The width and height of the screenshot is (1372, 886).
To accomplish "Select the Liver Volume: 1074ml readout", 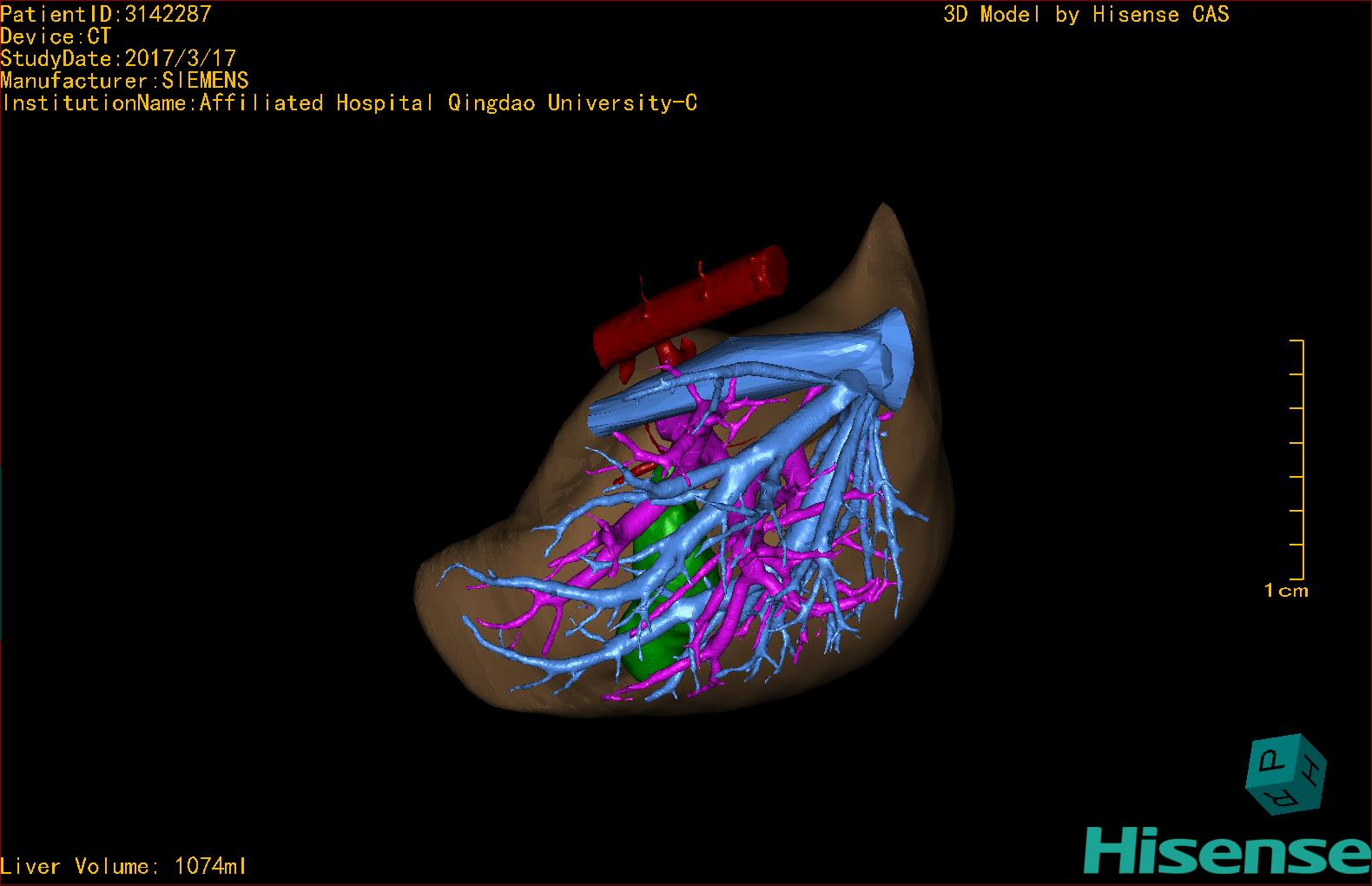I will tap(123, 866).
